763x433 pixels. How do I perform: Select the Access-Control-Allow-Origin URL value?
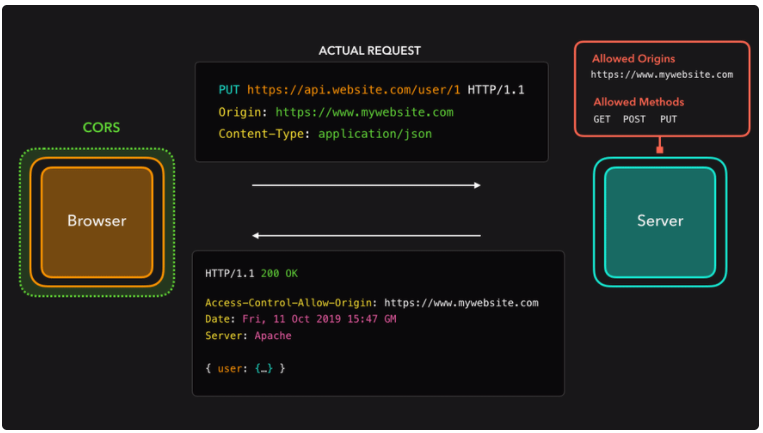point(461,303)
